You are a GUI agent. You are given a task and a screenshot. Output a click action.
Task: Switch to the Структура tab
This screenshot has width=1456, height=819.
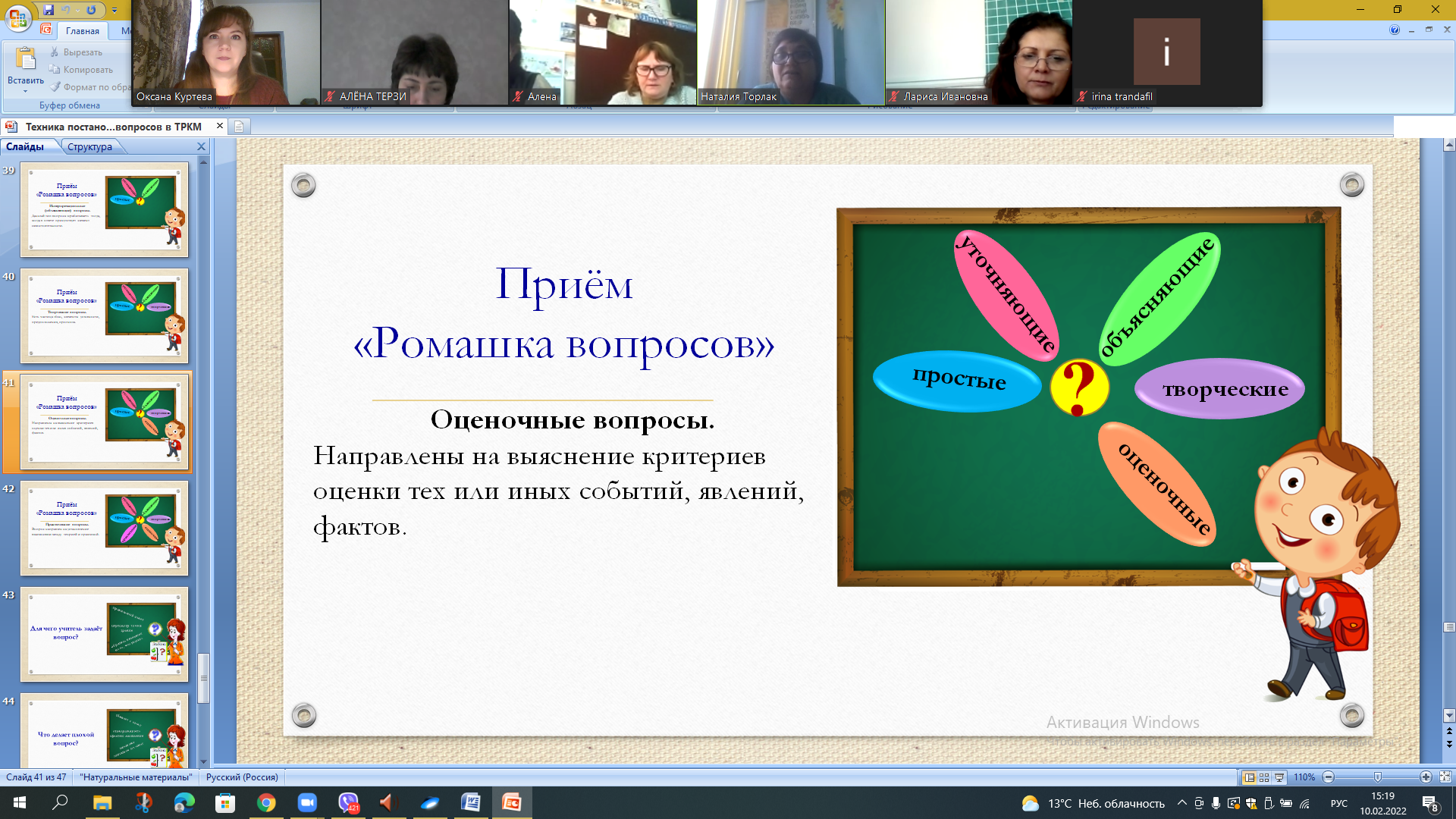[x=89, y=146]
